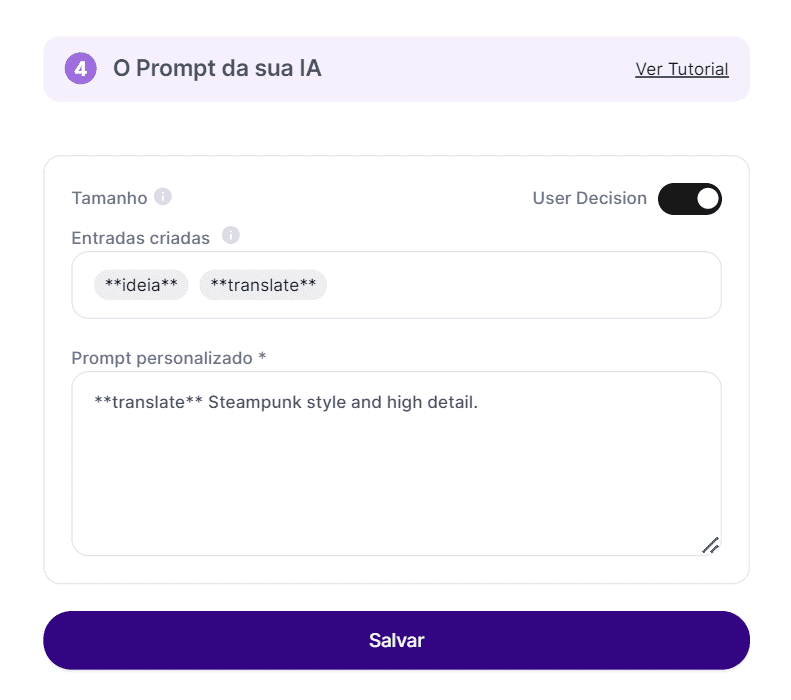The width and height of the screenshot is (791, 700).
Task: Click the purple step 4 badge
Action: (80, 69)
